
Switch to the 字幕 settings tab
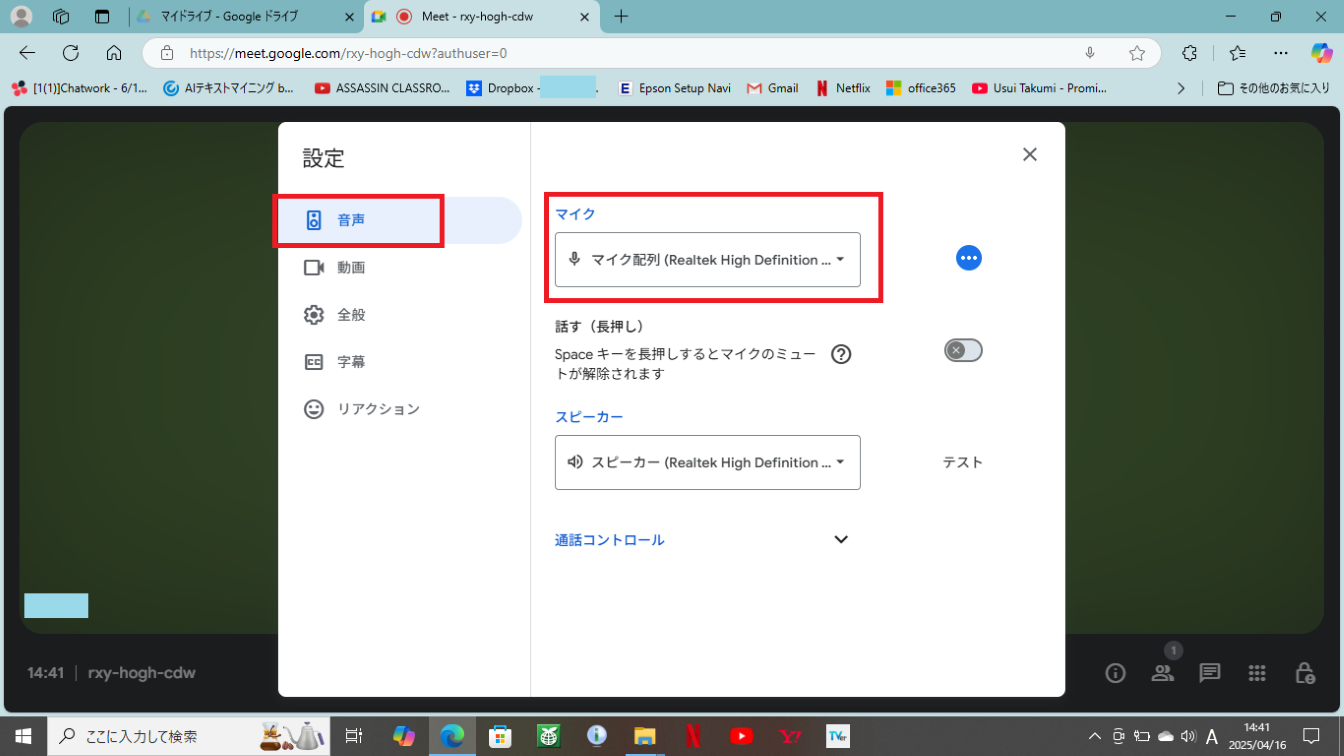pos(351,362)
